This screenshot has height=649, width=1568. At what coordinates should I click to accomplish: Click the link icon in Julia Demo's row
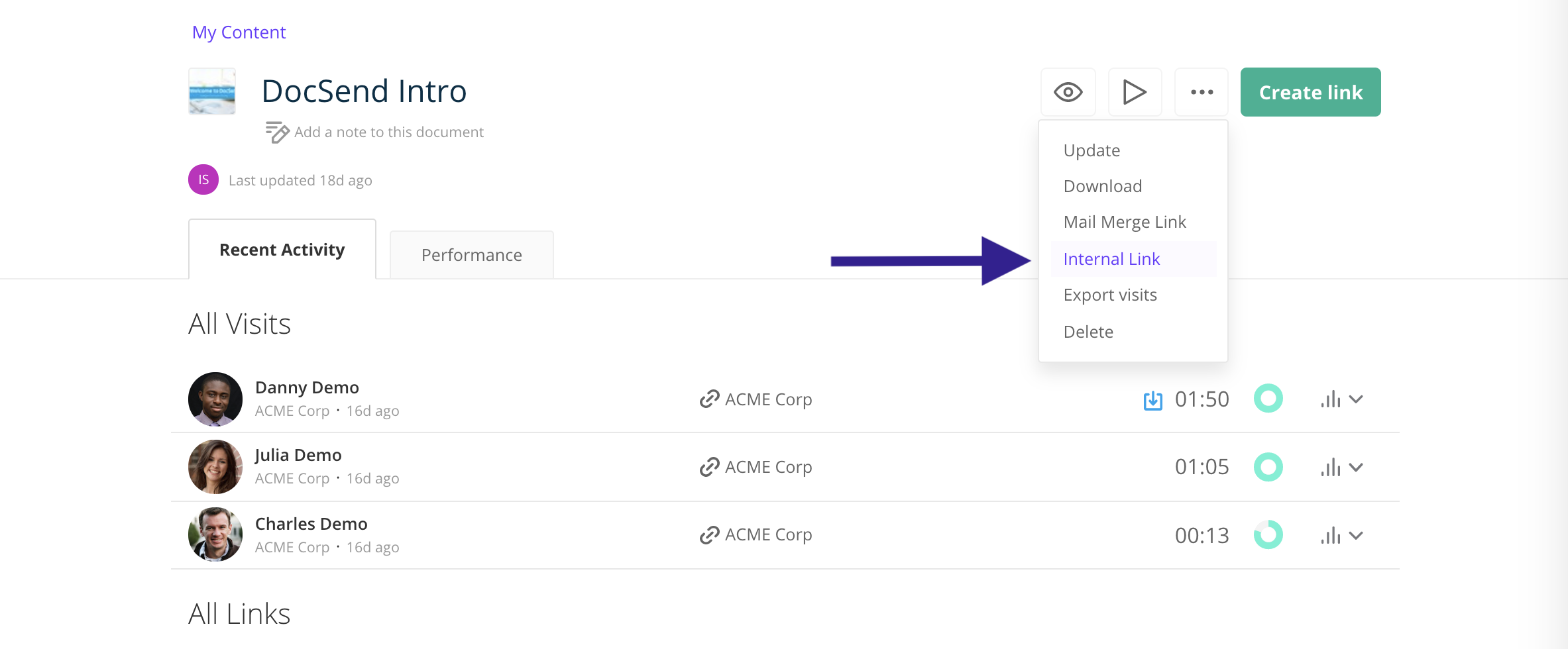(709, 467)
